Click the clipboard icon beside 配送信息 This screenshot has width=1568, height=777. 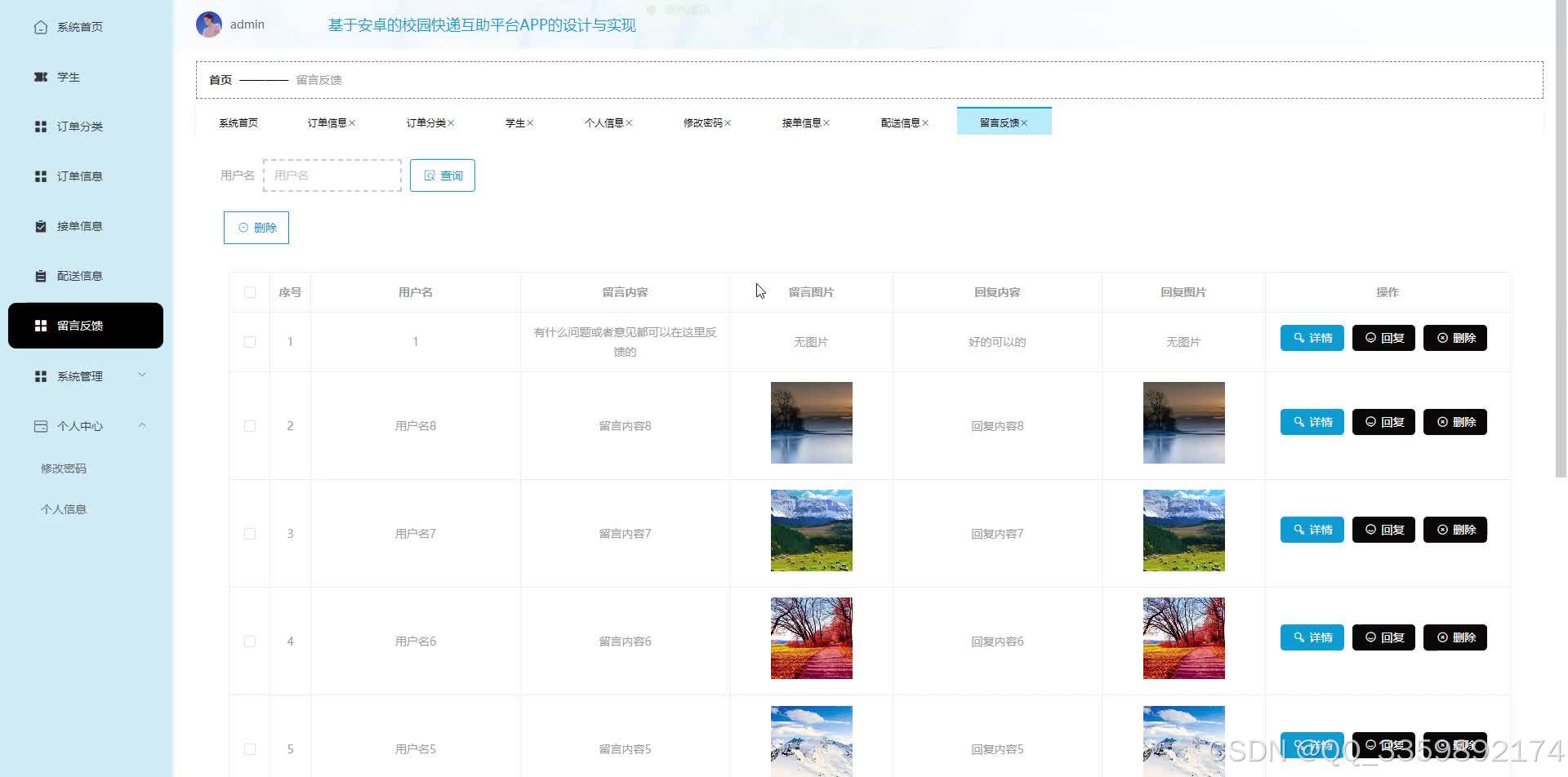41,276
